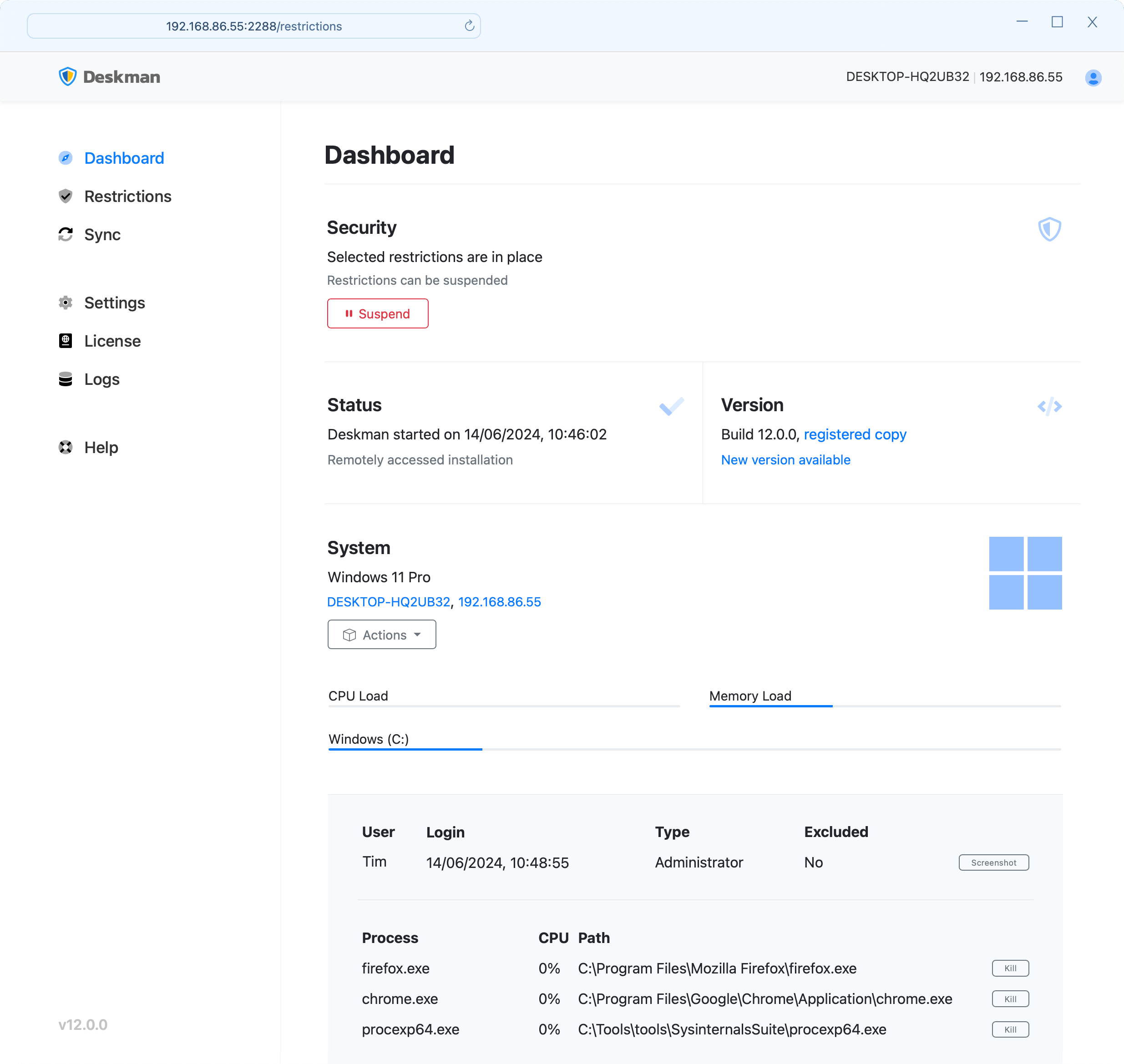Open Settings from the sidebar
The width and height of the screenshot is (1124, 1064).
point(101,303)
